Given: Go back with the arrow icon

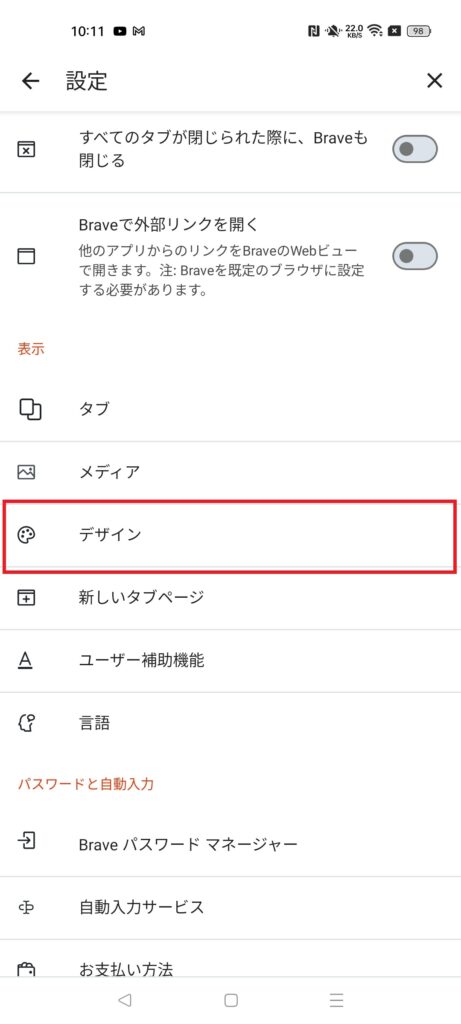Looking at the screenshot, I should pyautogui.click(x=30, y=81).
